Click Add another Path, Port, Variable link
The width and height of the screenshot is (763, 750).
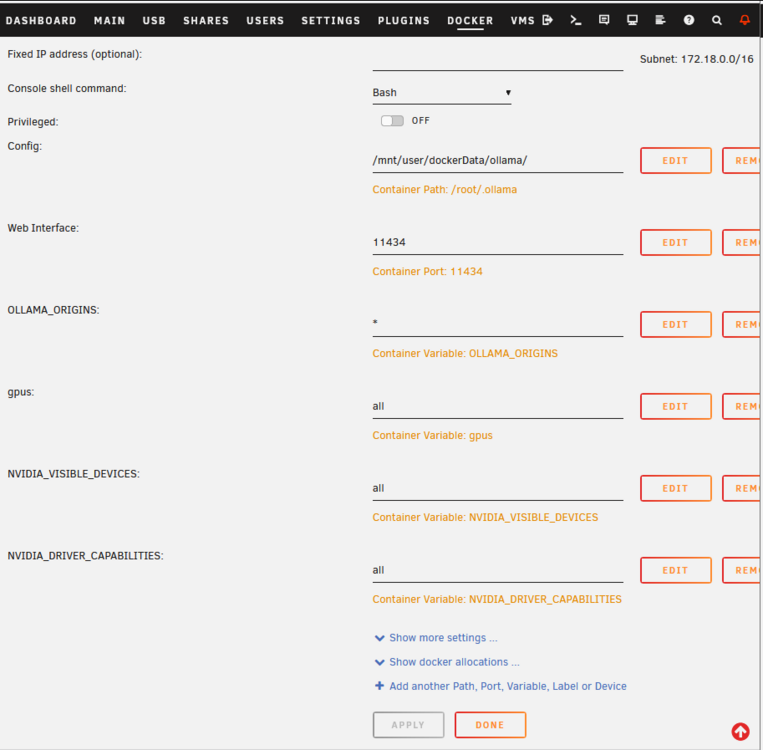point(500,686)
